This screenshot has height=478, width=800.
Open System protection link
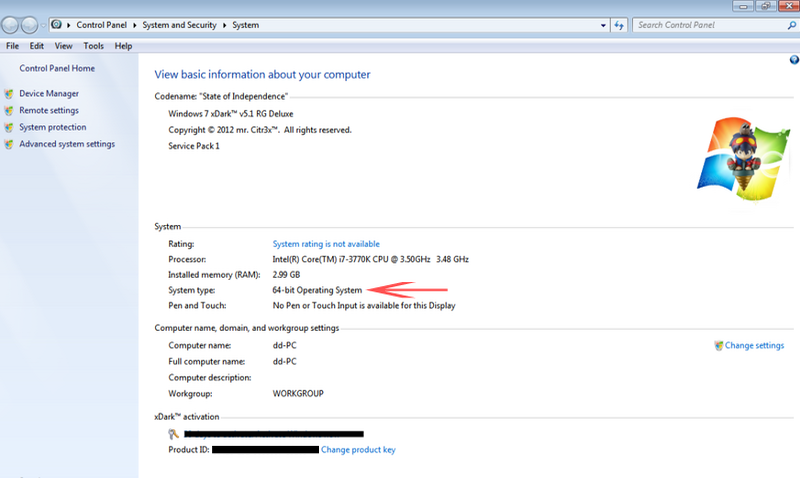click(53, 128)
